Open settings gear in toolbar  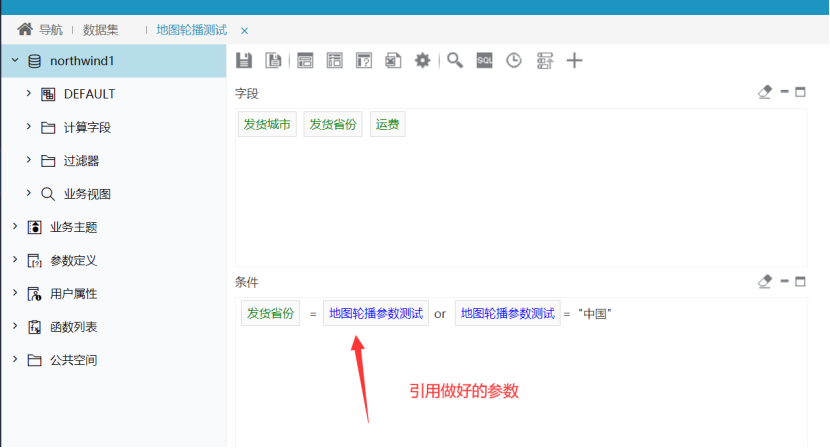tap(422, 60)
